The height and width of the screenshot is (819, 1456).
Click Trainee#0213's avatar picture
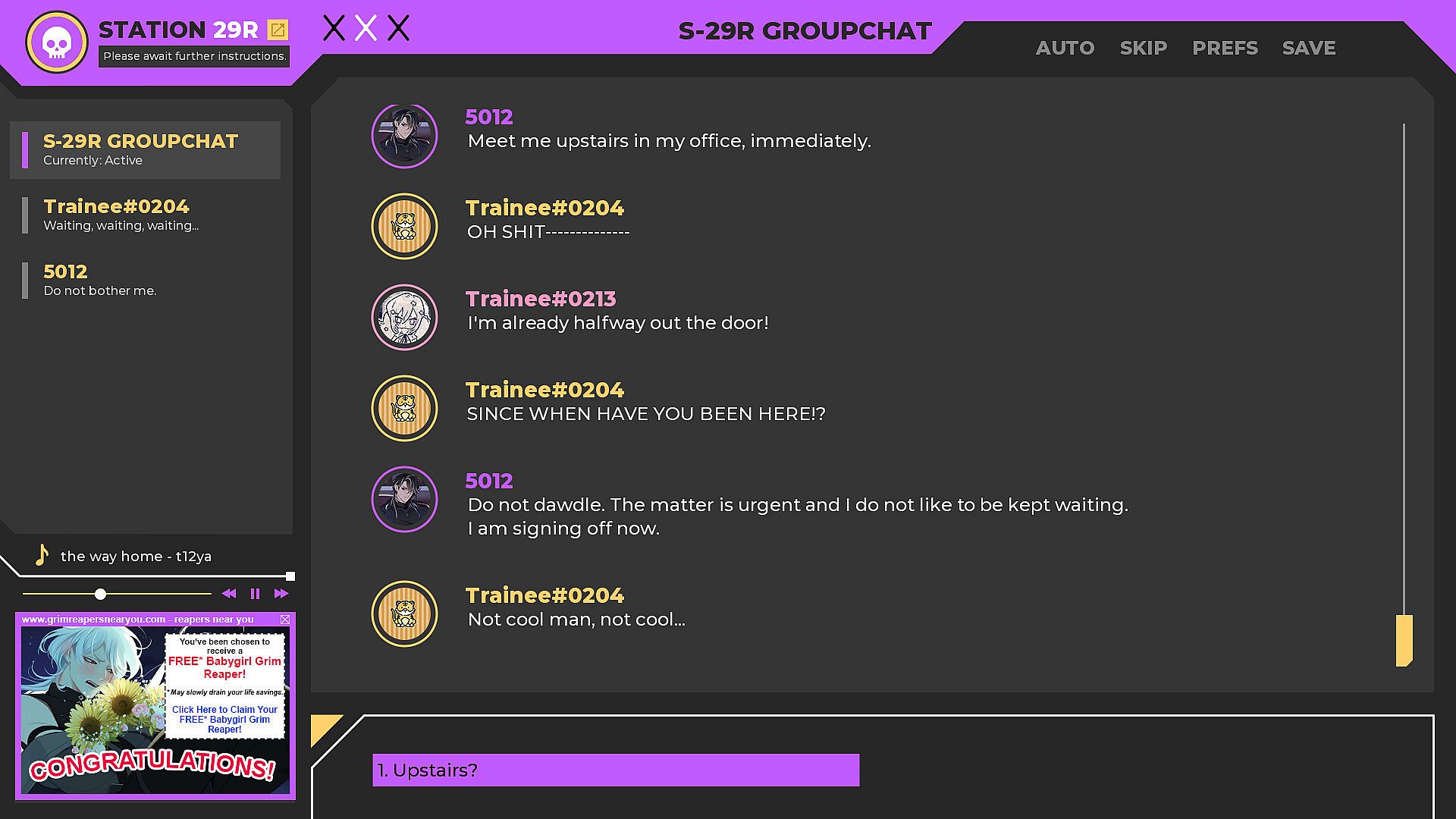(x=404, y=317)
